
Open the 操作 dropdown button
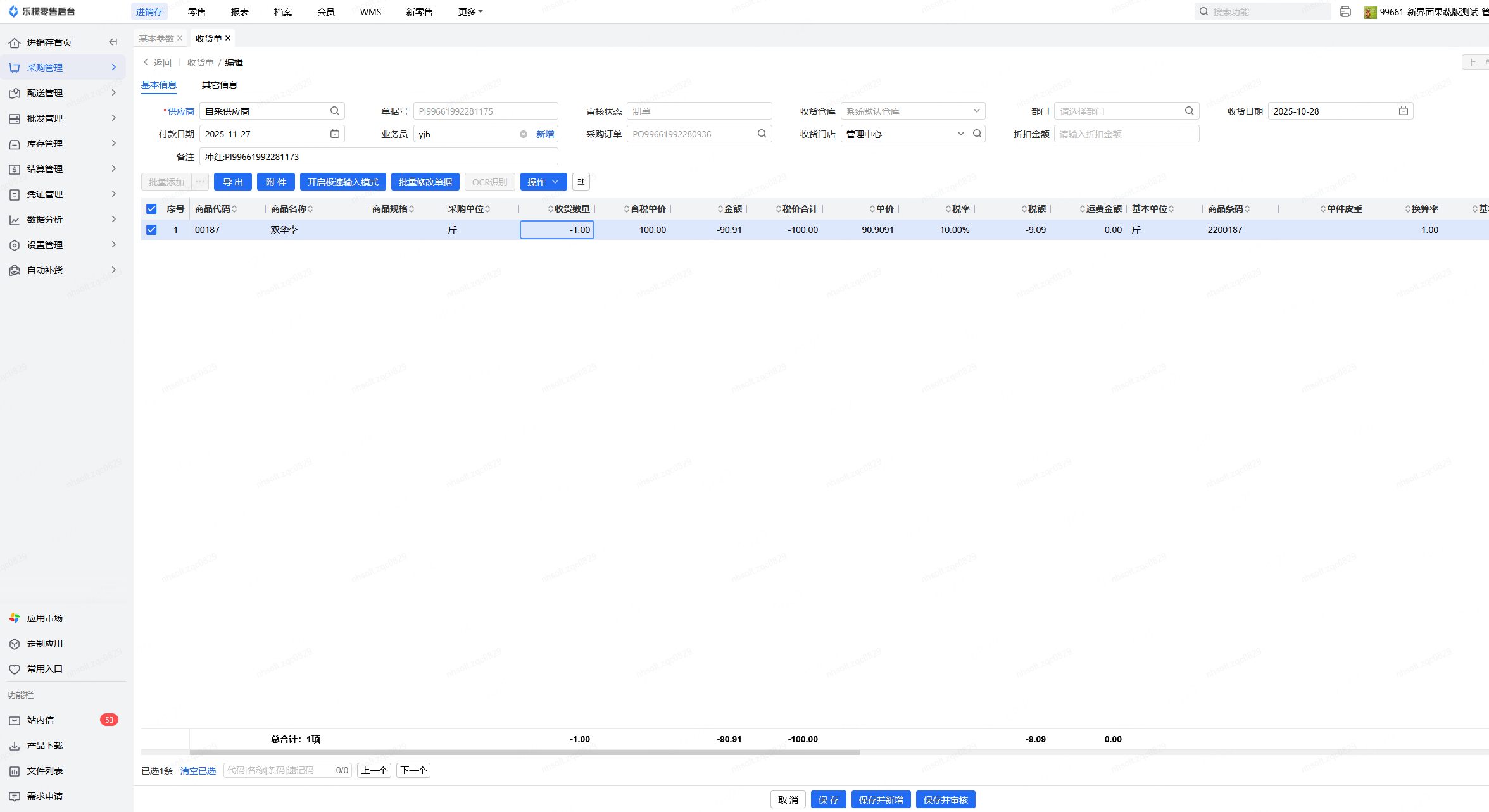pyautogui.click(x=543, y=182)
